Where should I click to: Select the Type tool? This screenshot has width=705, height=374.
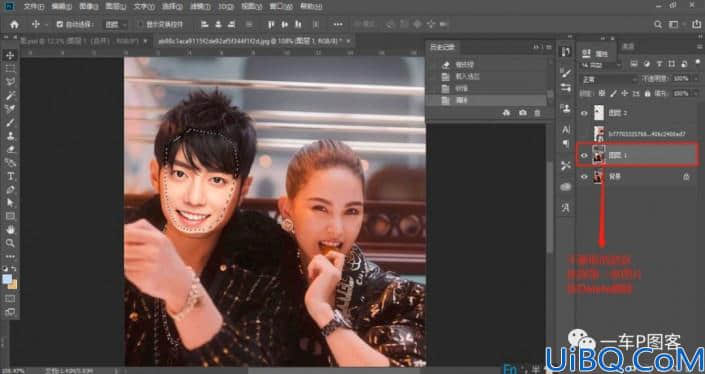(10, 176)
